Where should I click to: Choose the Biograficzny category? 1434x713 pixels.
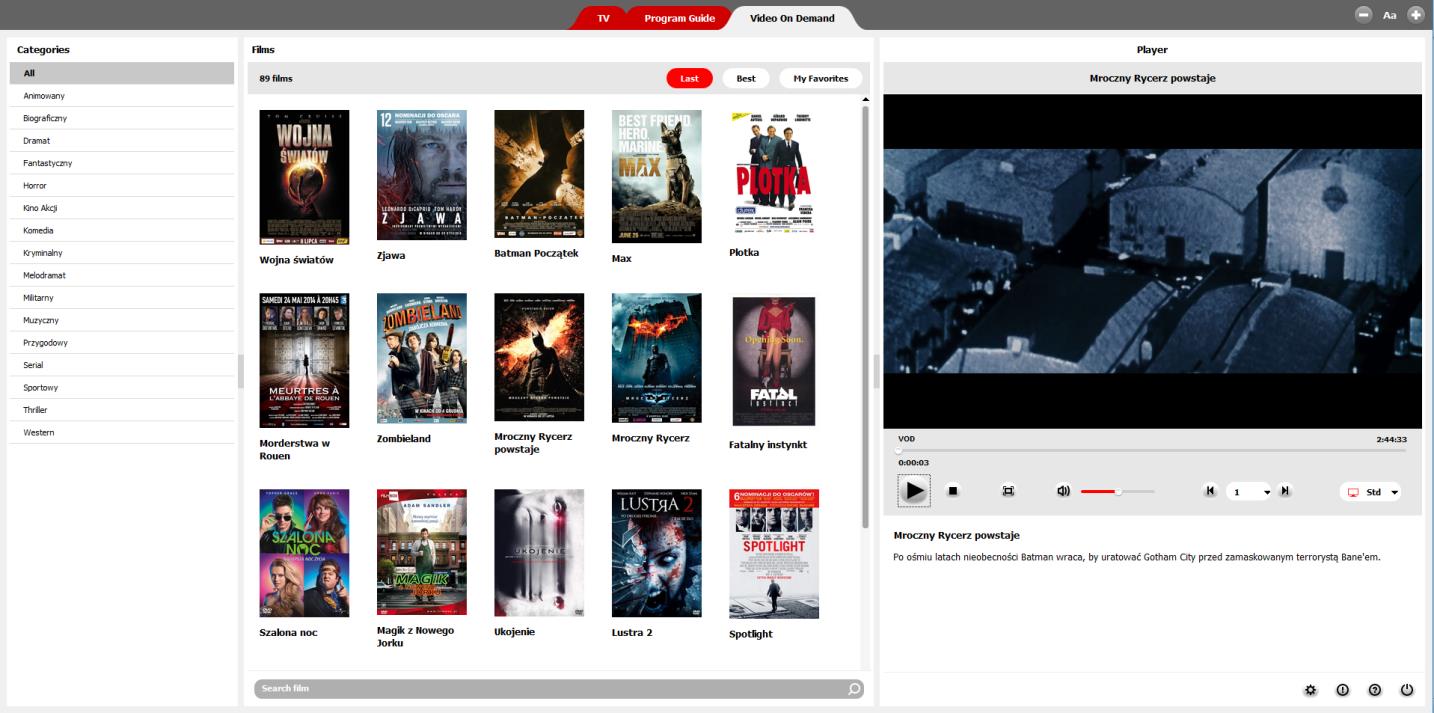coord(122,118)
